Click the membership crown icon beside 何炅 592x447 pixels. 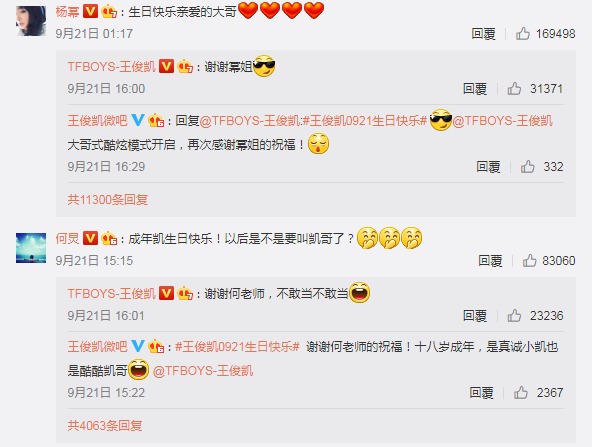[x=109, y=238]
